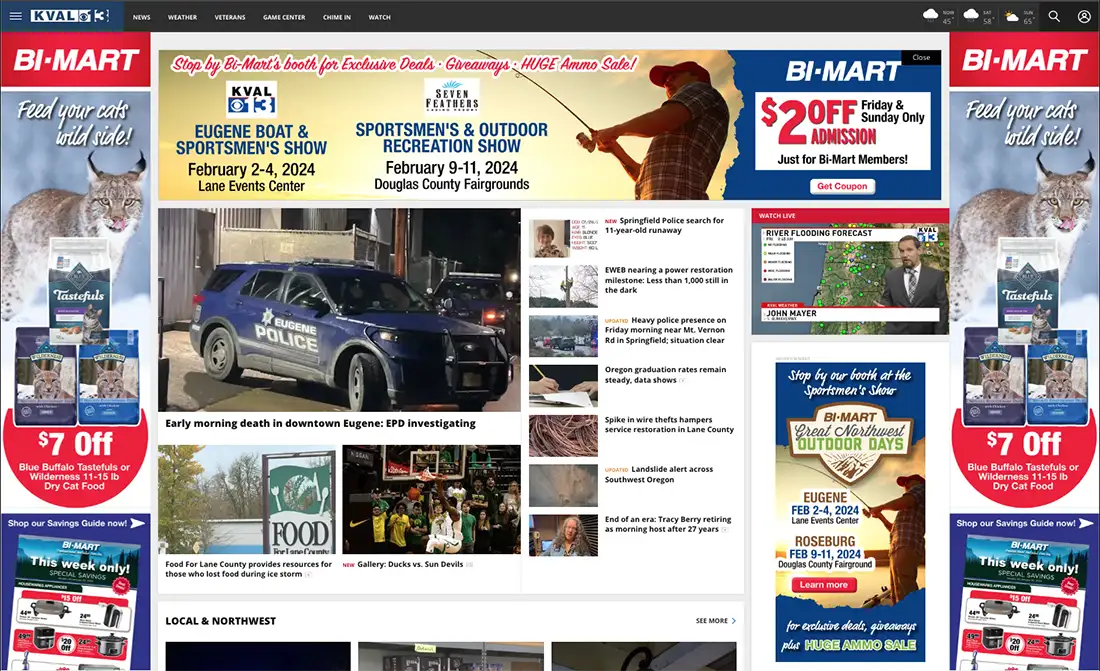Close the Bi-Mart banner ad

tap(921, 58)
